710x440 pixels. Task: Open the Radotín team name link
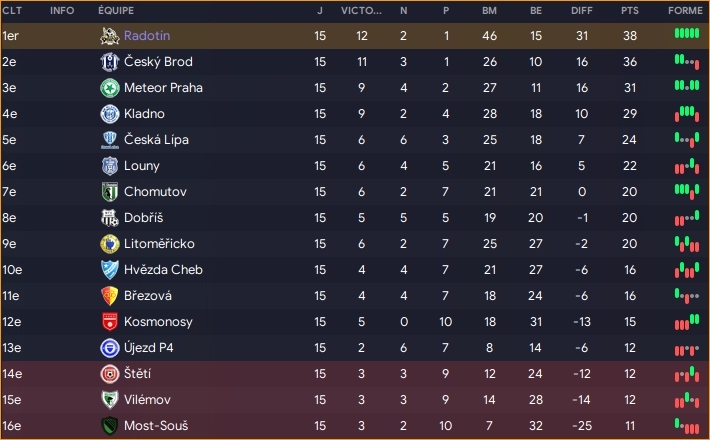tap(147, 36)
